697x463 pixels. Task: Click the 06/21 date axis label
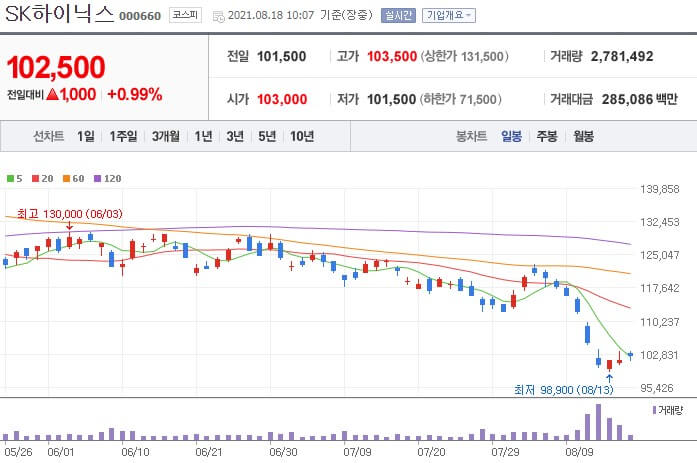(x=209, y=452)
